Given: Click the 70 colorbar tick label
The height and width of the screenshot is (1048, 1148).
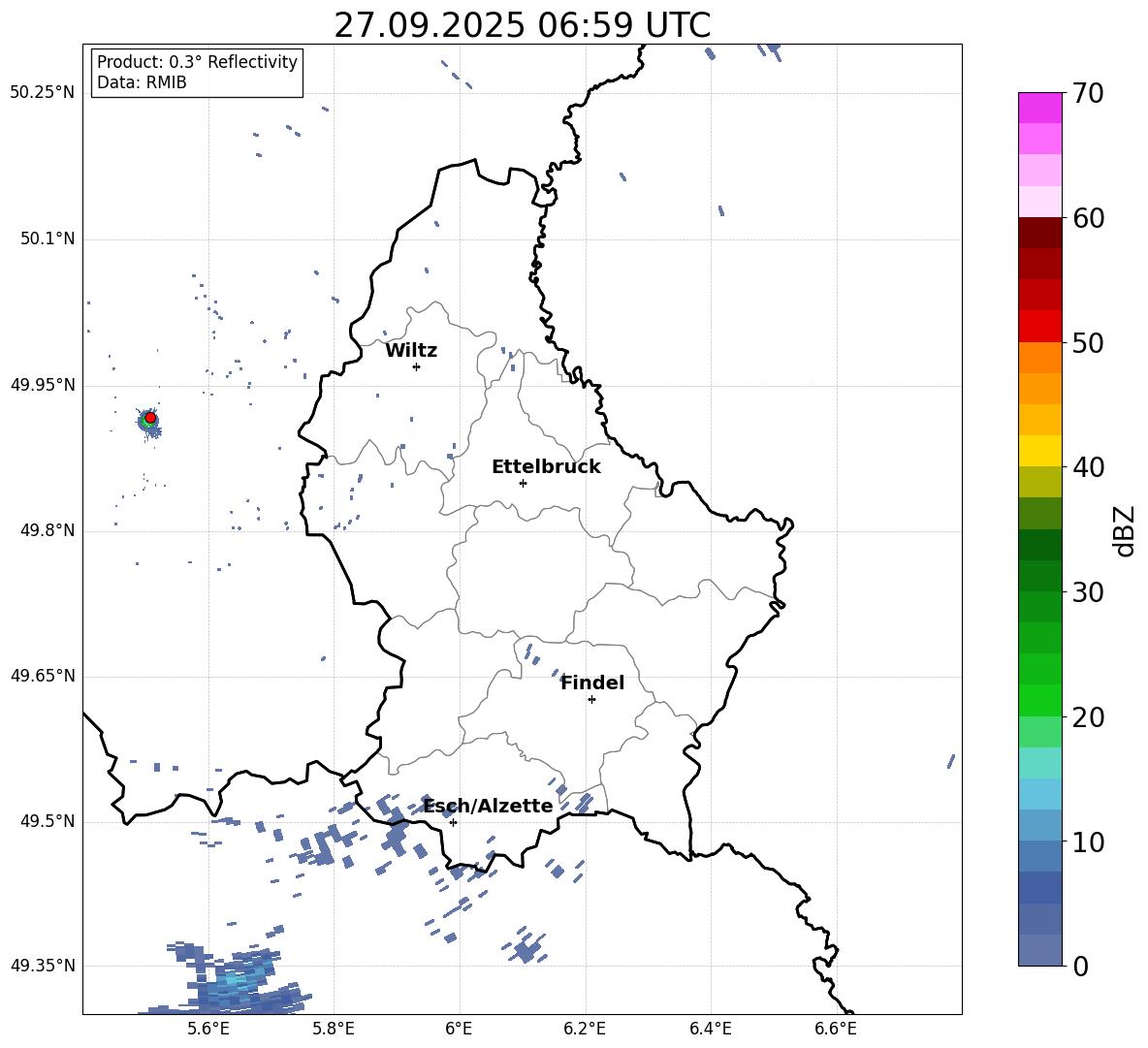Looking at the screenshot, I should (1088, 93).
